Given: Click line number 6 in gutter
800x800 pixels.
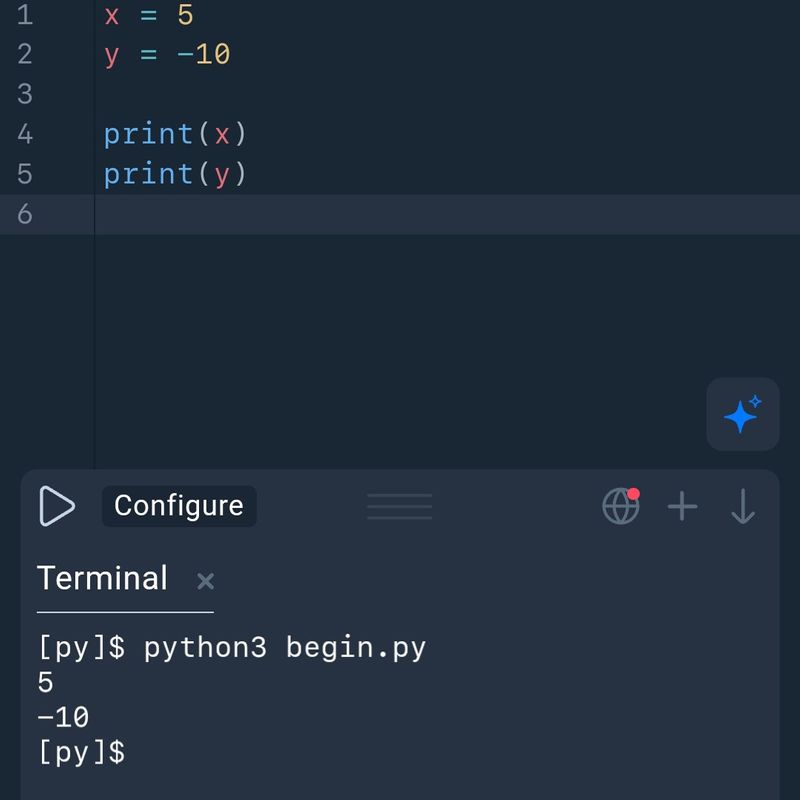Looking at the screenshot, I should click(24, 214).
